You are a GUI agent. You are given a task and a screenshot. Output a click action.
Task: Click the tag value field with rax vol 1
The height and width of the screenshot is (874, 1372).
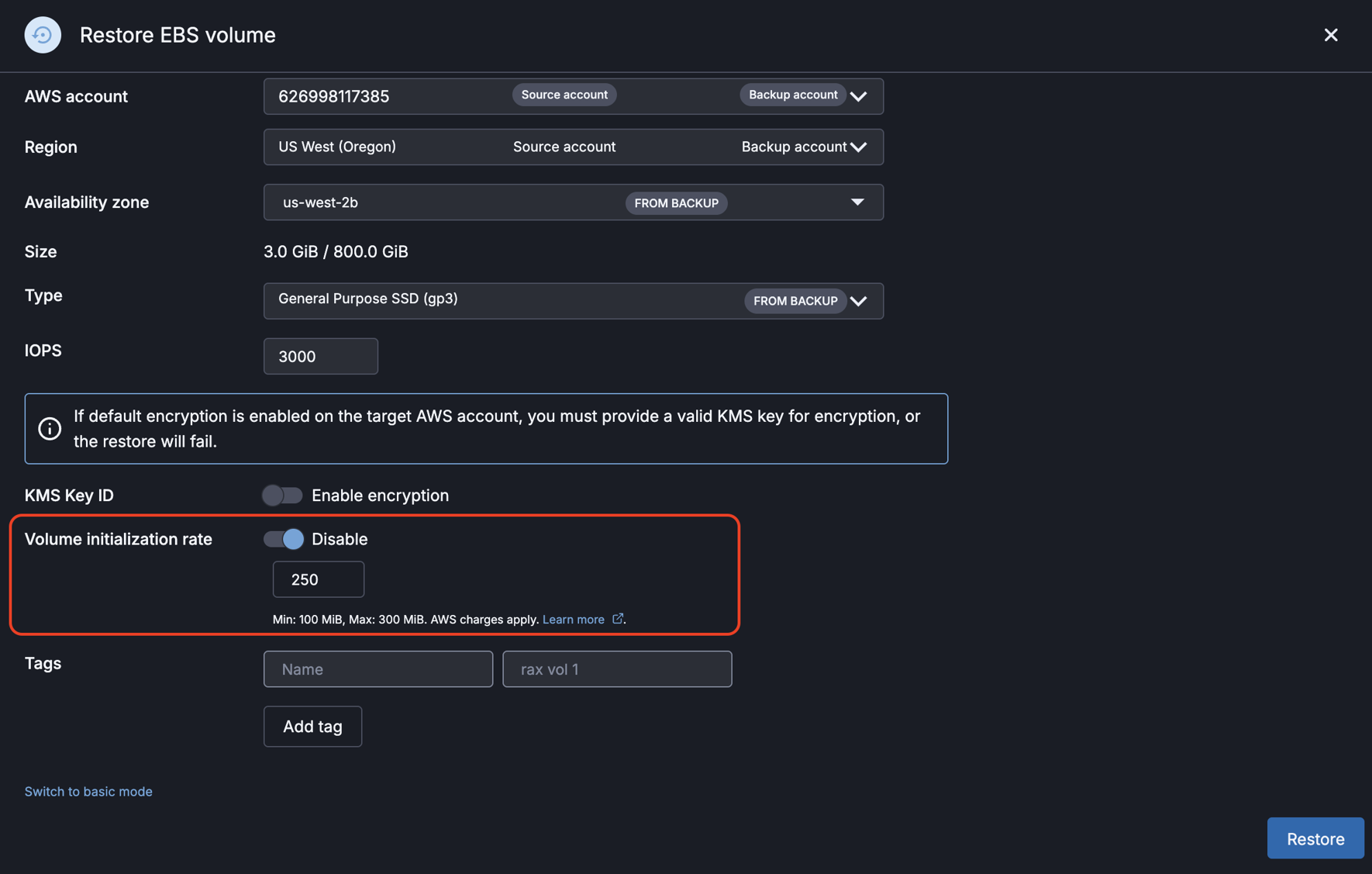(616, 668)
